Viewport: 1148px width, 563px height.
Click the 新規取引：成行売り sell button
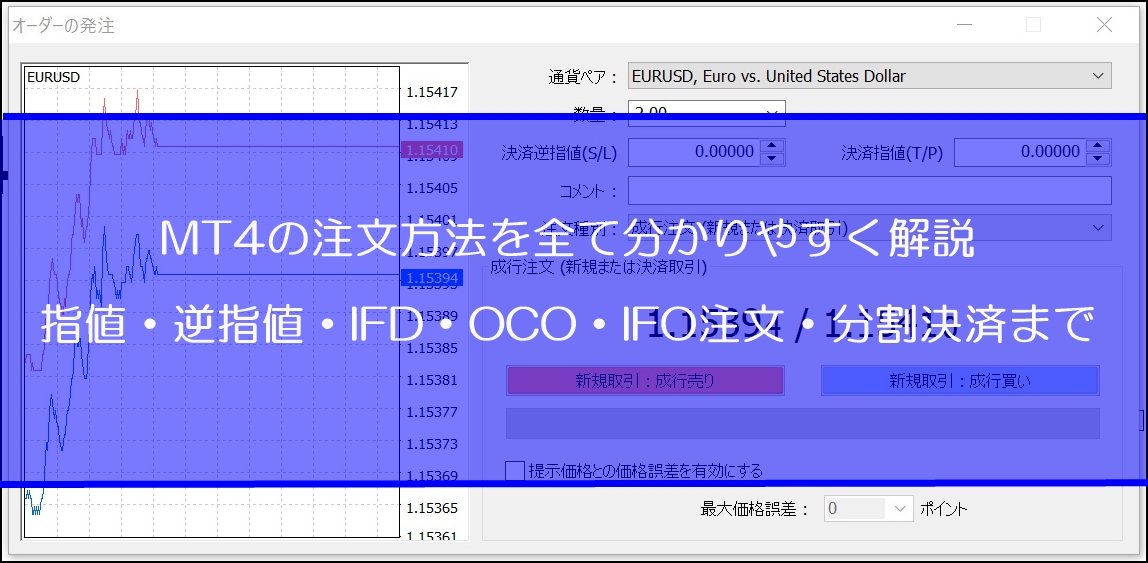click(x=644, y=381)
